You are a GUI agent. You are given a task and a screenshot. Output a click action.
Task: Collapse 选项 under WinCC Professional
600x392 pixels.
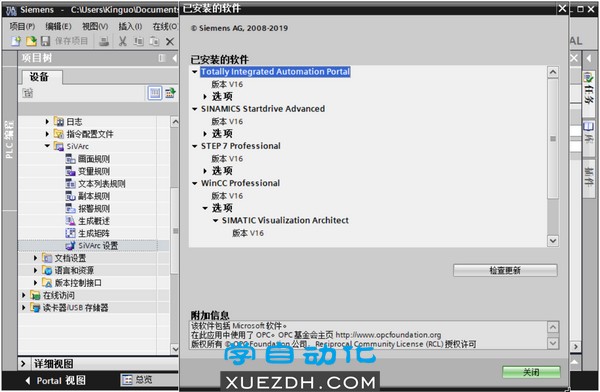click(205, 208)
